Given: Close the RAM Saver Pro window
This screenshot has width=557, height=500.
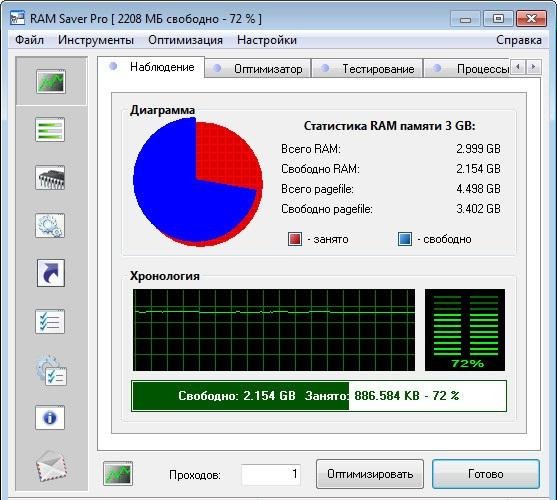Looking at the screenshot, I should point(531,19).
